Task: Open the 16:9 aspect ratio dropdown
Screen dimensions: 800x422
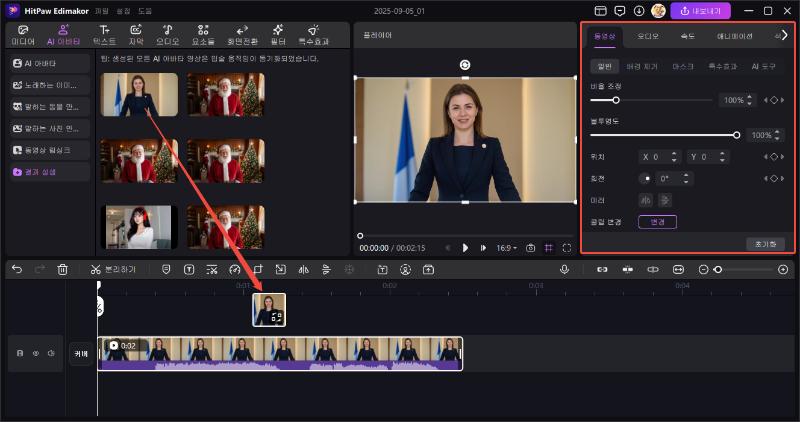Action: (x=507, y=248)
